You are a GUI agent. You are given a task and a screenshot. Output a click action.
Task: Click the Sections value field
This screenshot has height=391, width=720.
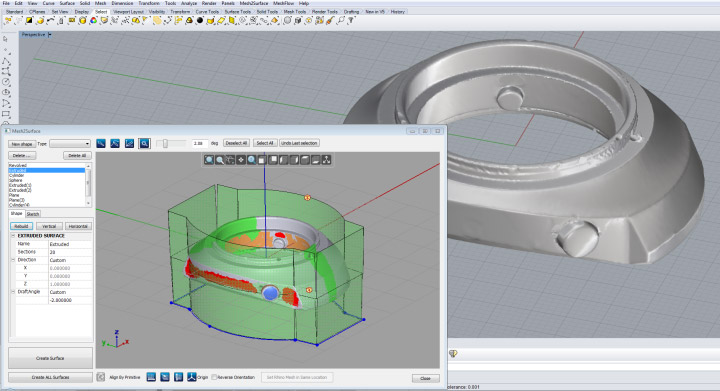70,252
